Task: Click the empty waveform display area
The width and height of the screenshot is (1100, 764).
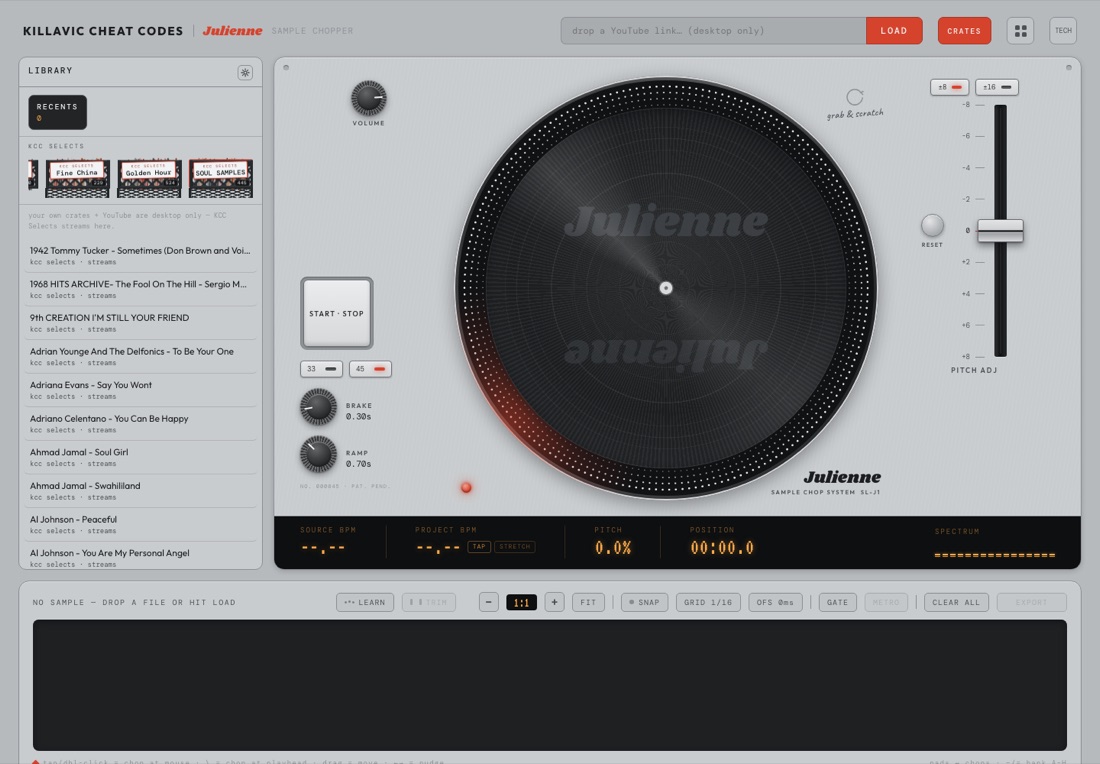Action: 549,685
